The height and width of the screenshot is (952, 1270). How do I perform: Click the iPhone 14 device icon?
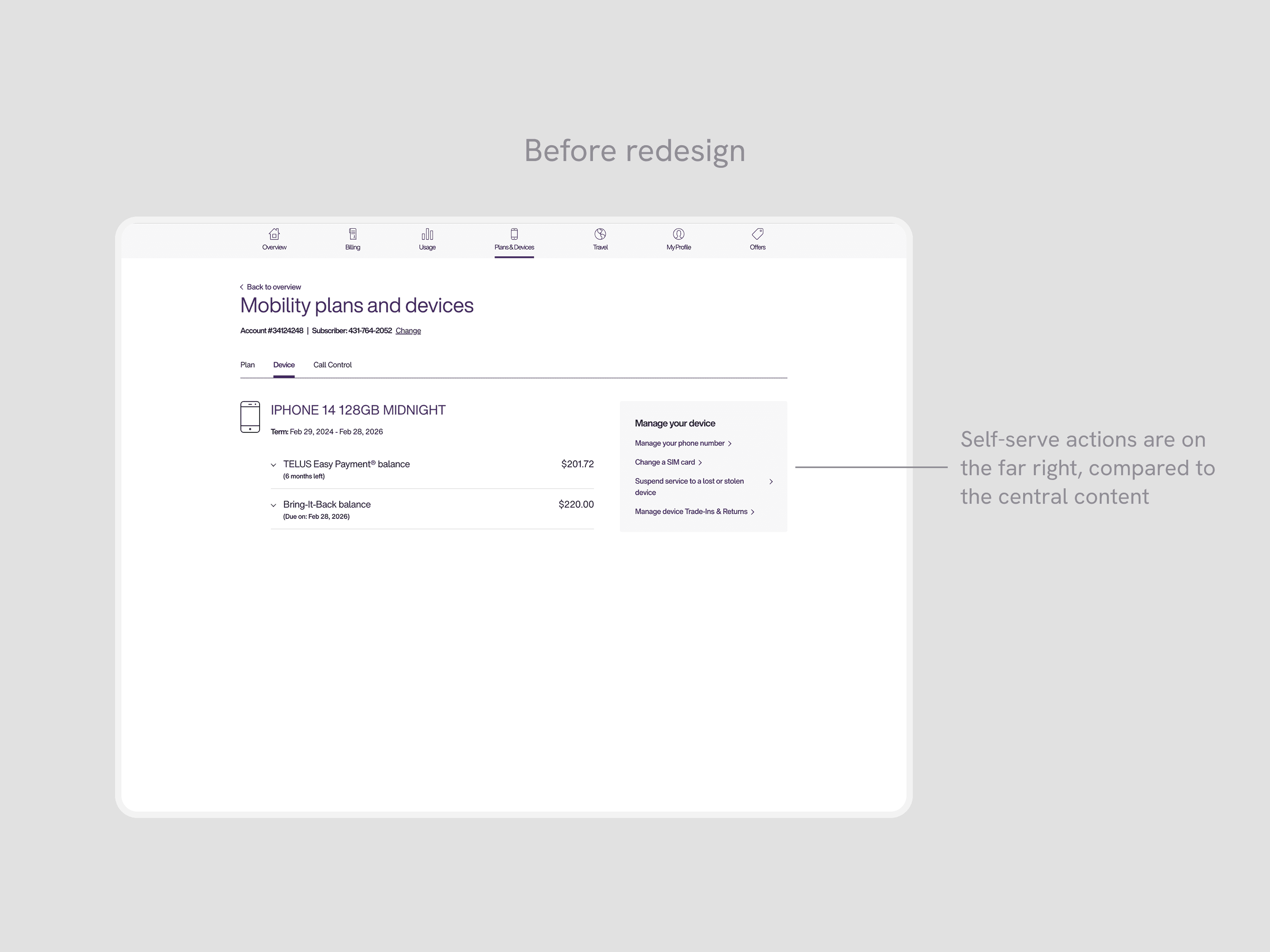(250, 416)
